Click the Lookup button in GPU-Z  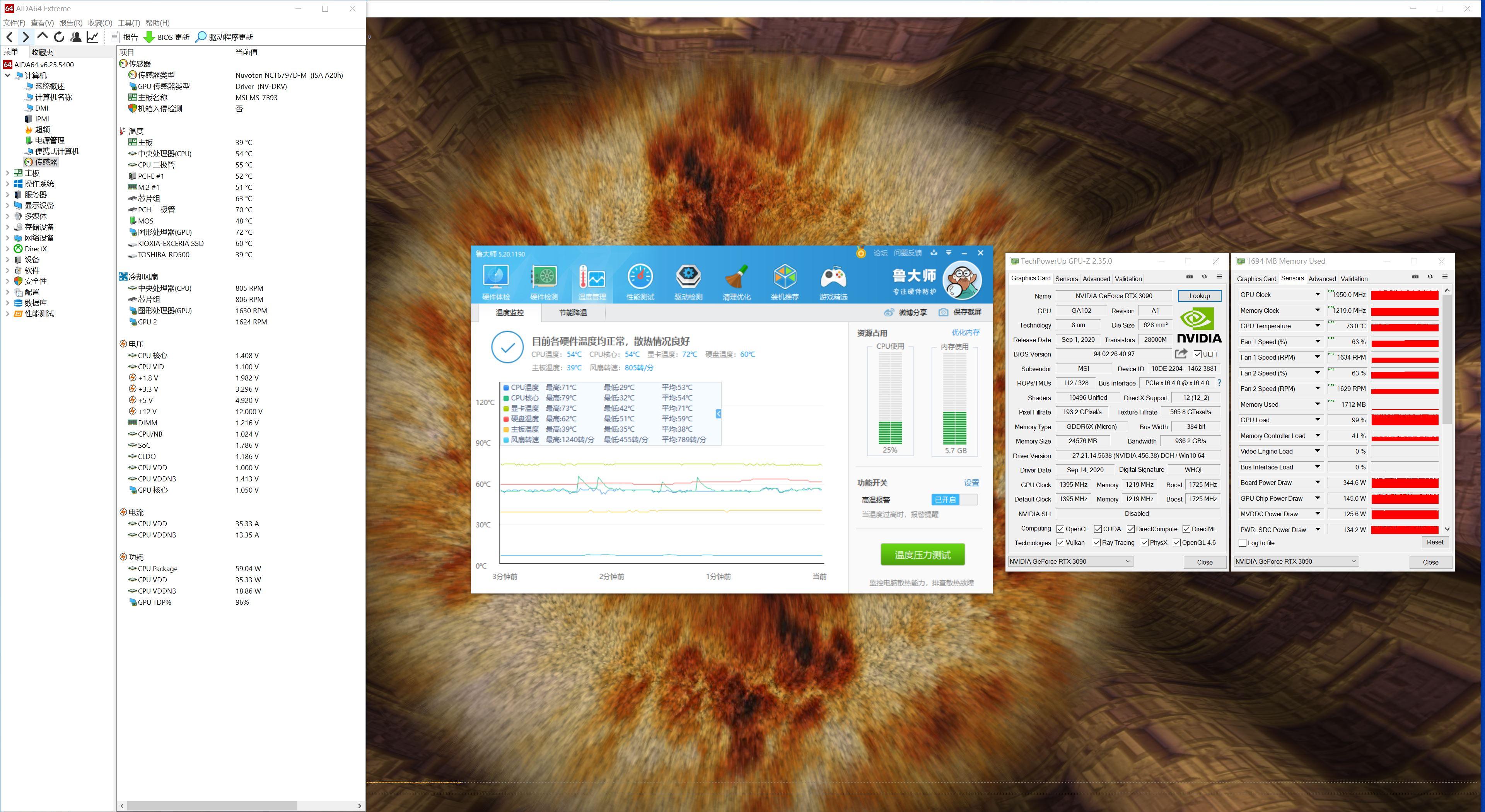(1199, 296)
